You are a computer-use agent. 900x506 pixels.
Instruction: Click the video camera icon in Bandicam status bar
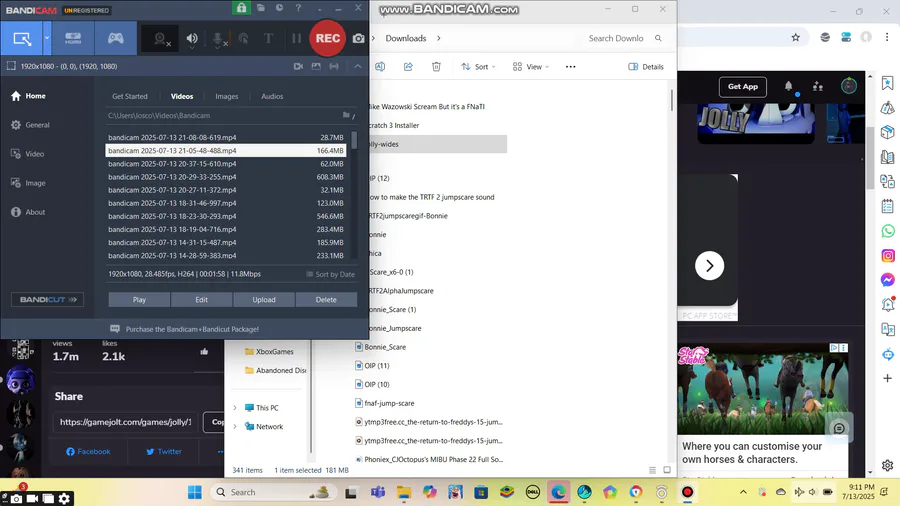coord(298,67)
